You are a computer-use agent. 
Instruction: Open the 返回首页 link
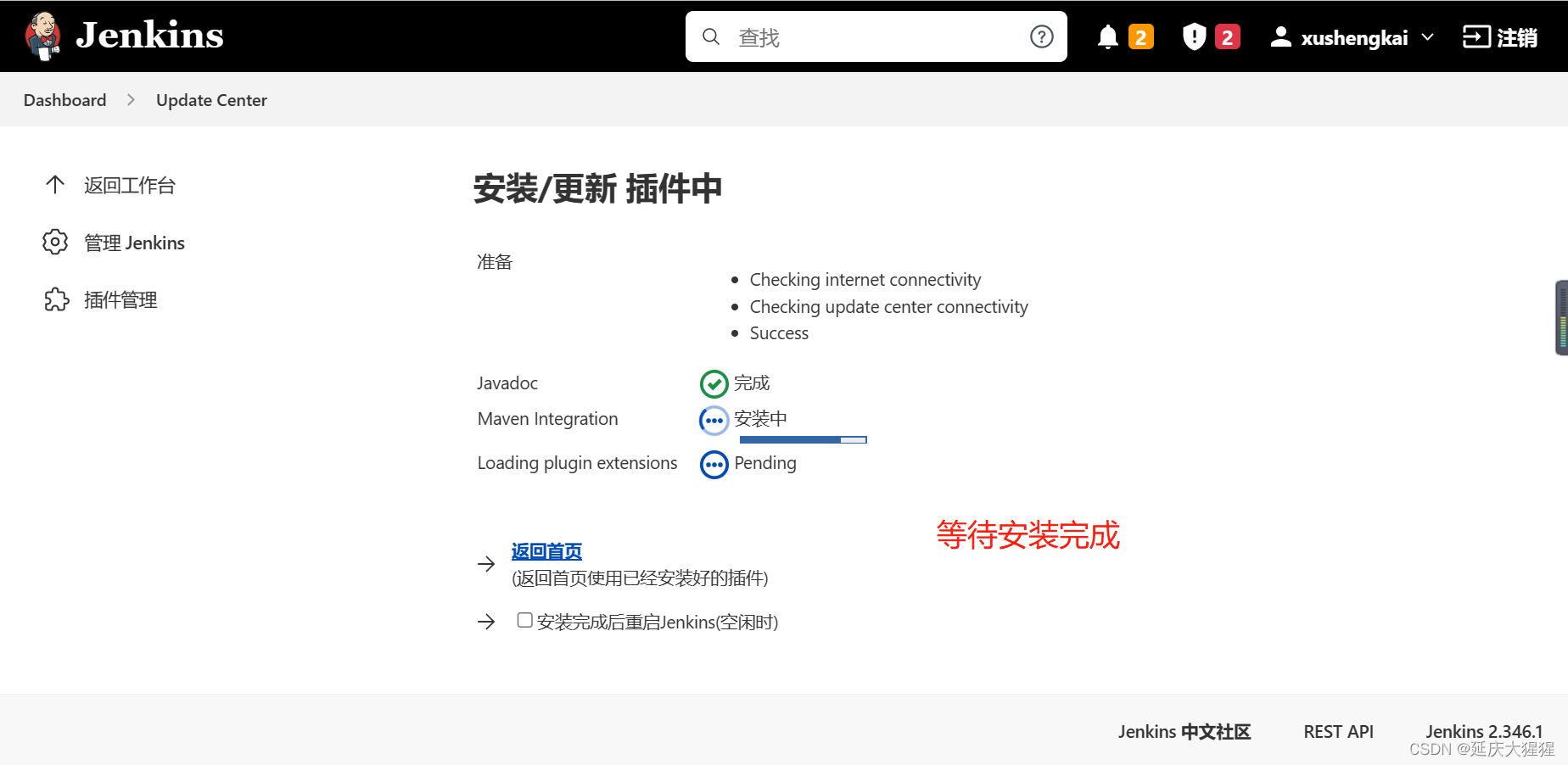[545, 551]
